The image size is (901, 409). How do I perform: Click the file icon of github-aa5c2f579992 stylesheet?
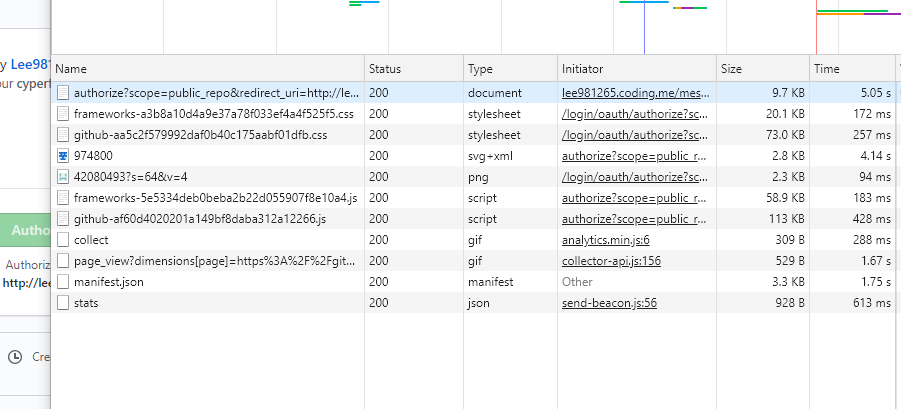64,135
